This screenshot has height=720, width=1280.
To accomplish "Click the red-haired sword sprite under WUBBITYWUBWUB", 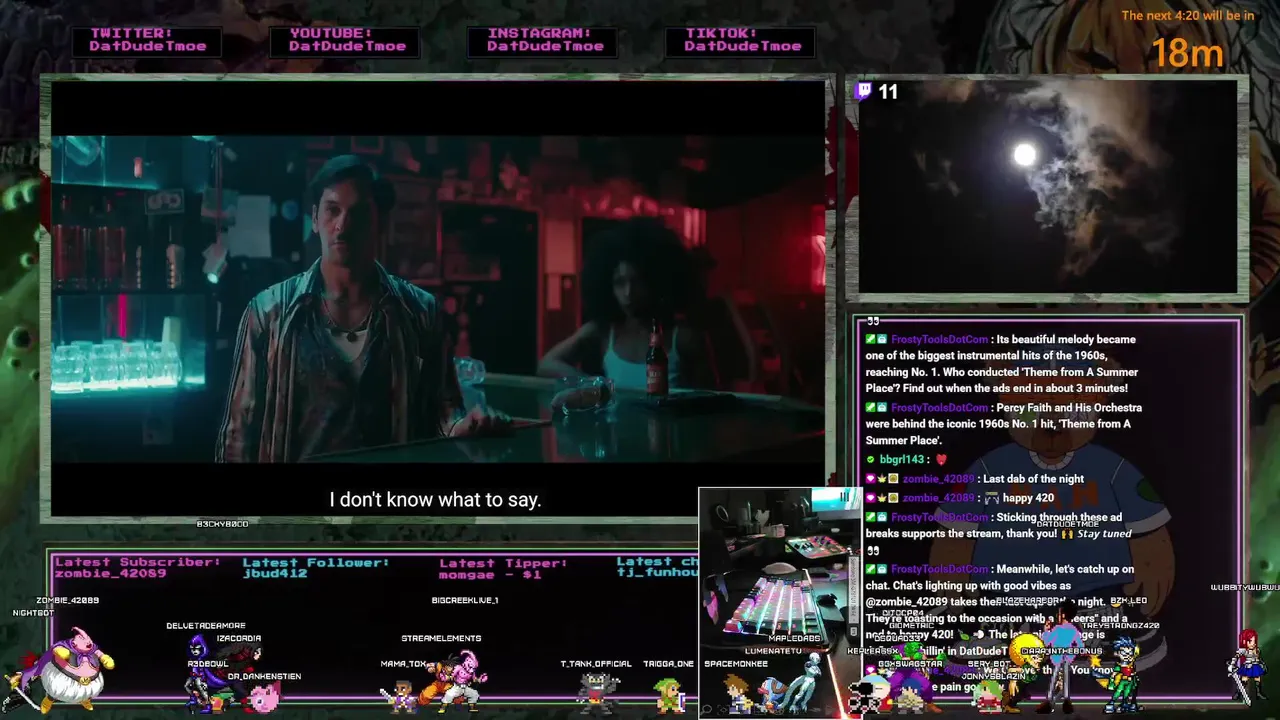I will (x=1247, y=665).
